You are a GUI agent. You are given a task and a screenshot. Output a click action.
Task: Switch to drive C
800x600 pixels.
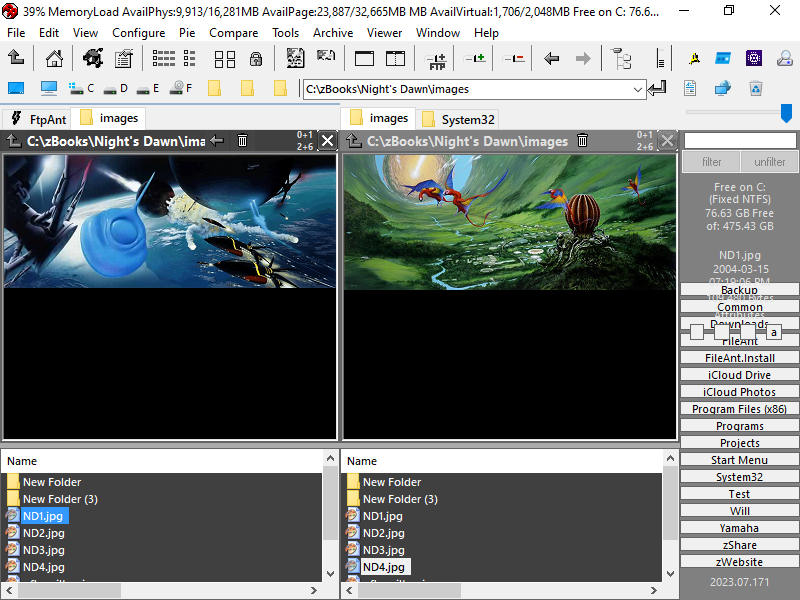click(82, 88)
